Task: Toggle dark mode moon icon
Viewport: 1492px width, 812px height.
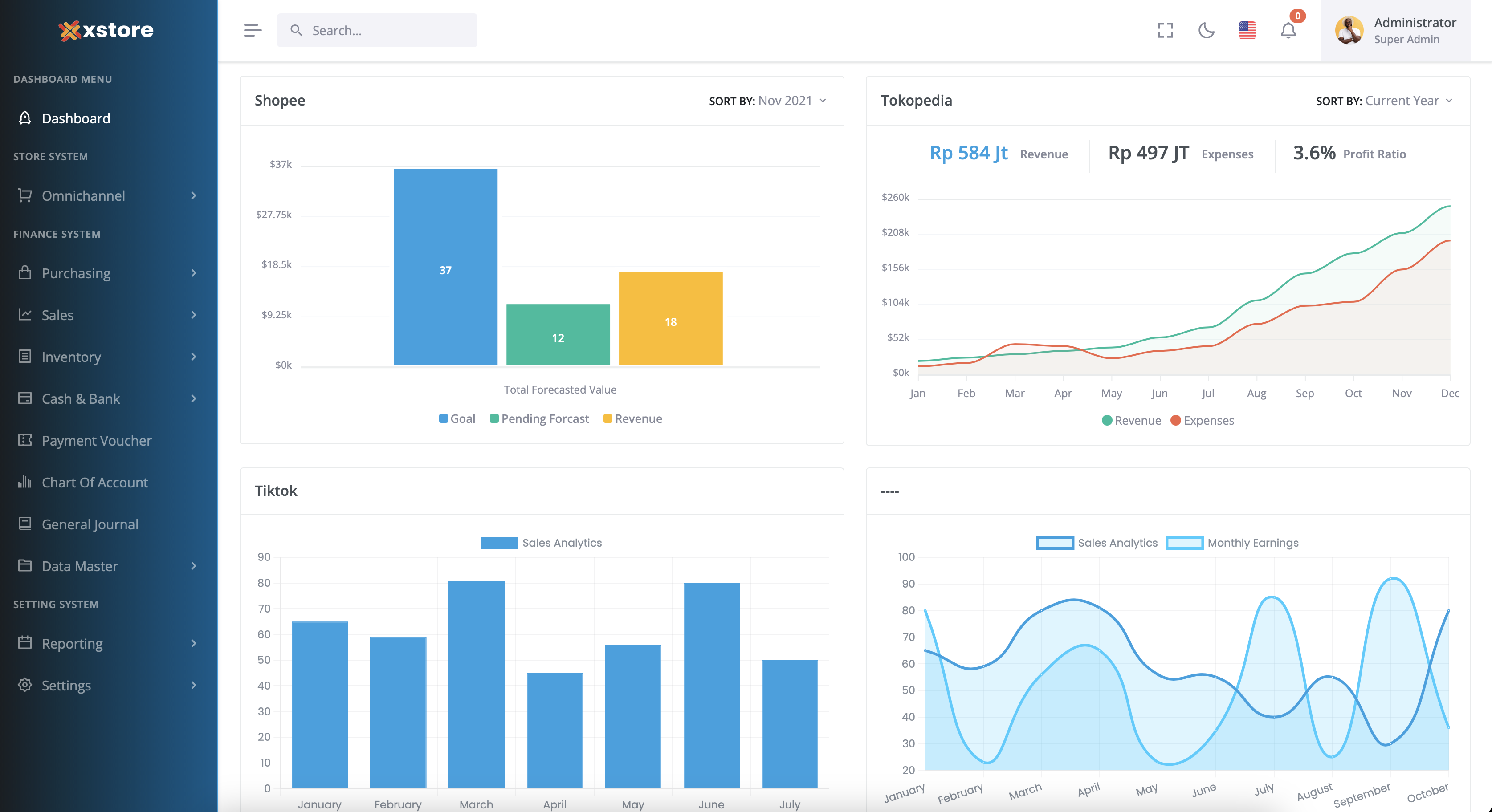Action: [1207, 30]
